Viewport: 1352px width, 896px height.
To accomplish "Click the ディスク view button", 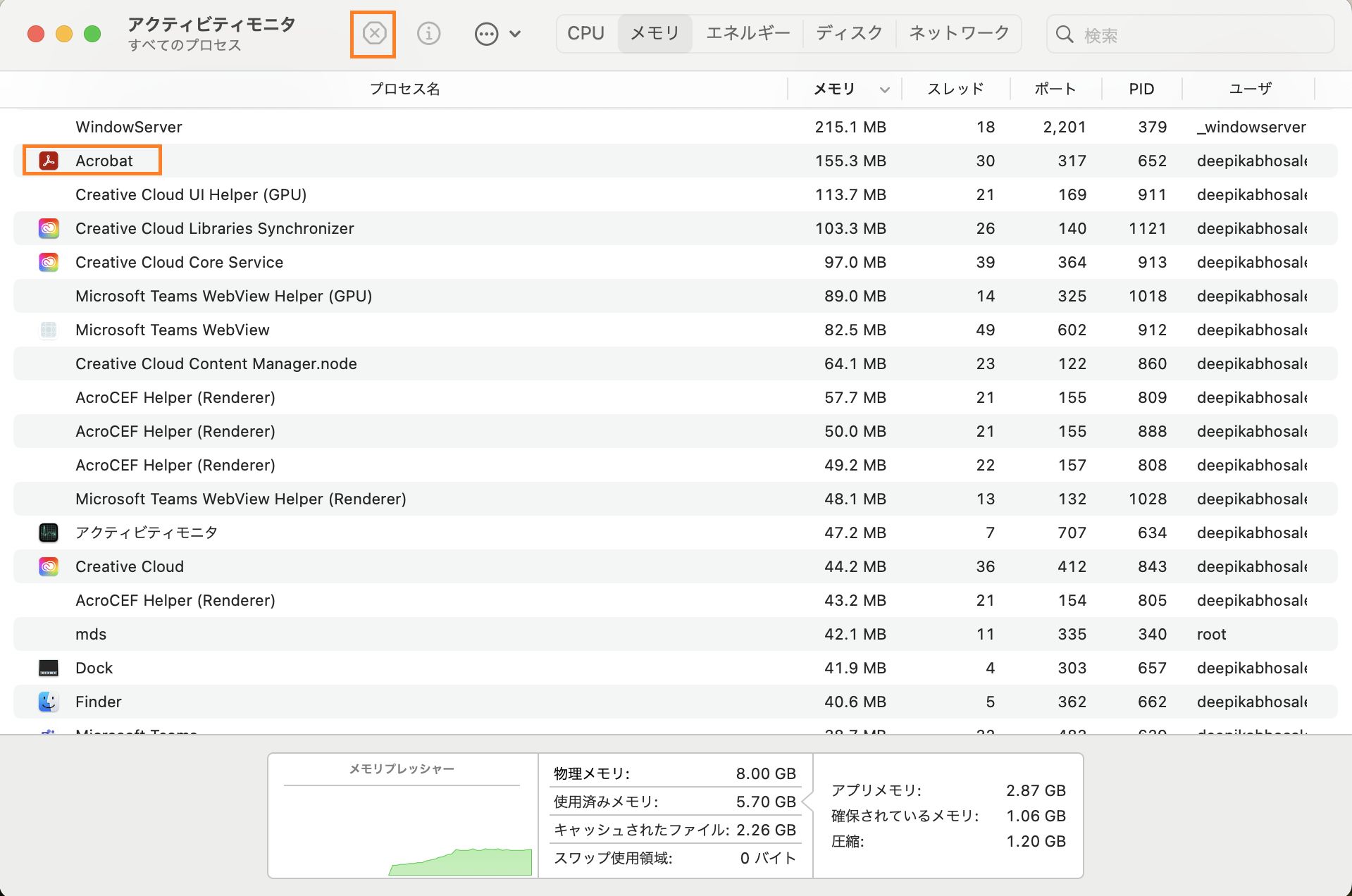I will click(x=848, y=33).
